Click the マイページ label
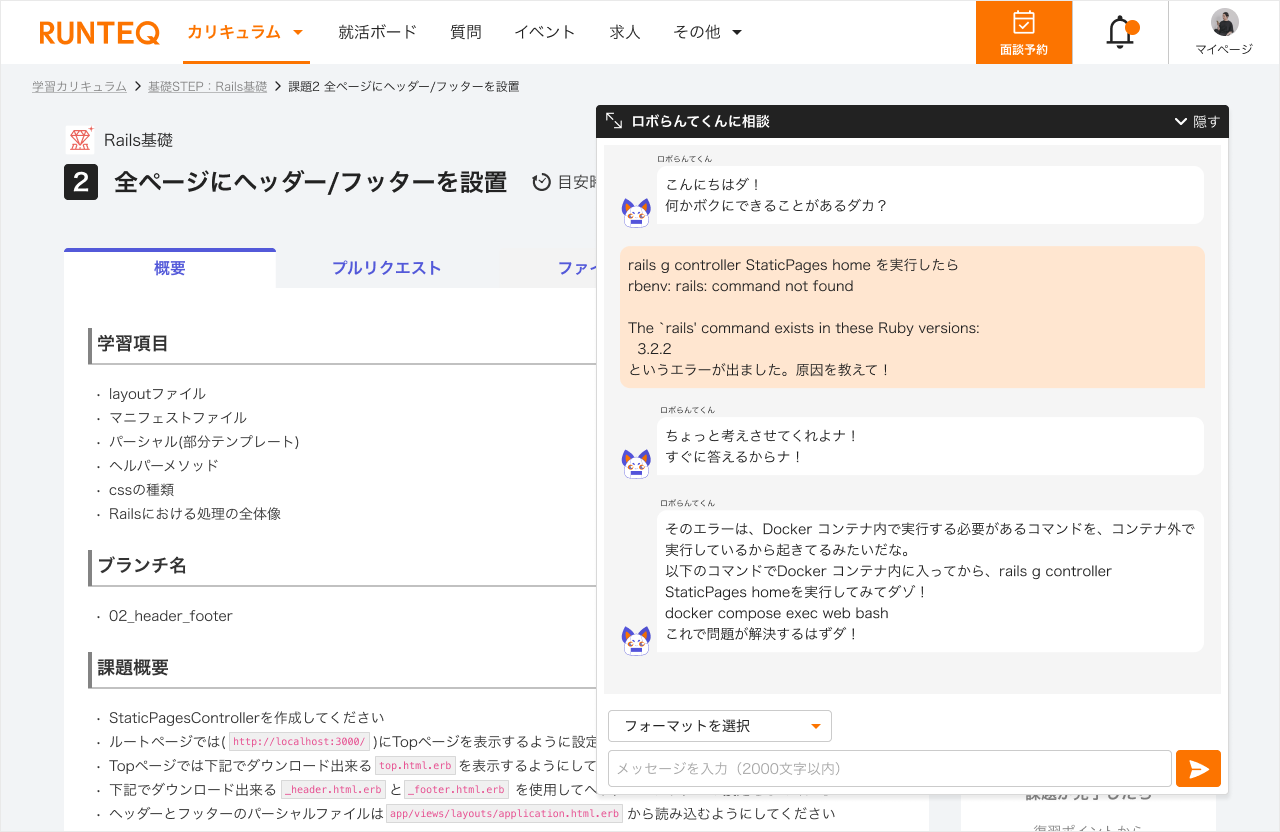 (1224, 49)
